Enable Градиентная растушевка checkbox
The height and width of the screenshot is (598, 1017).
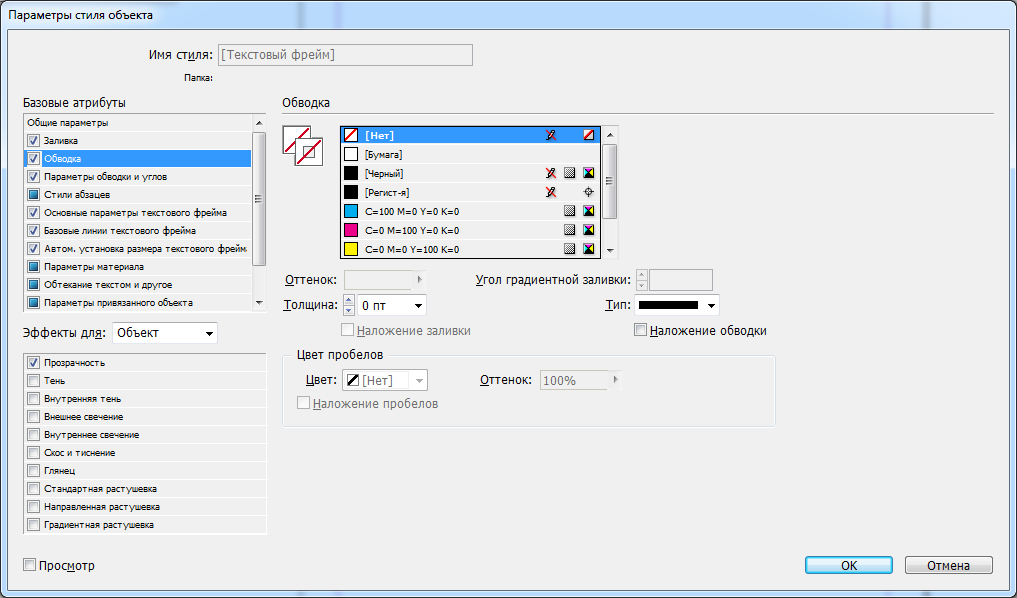click(x=34, y=525)
